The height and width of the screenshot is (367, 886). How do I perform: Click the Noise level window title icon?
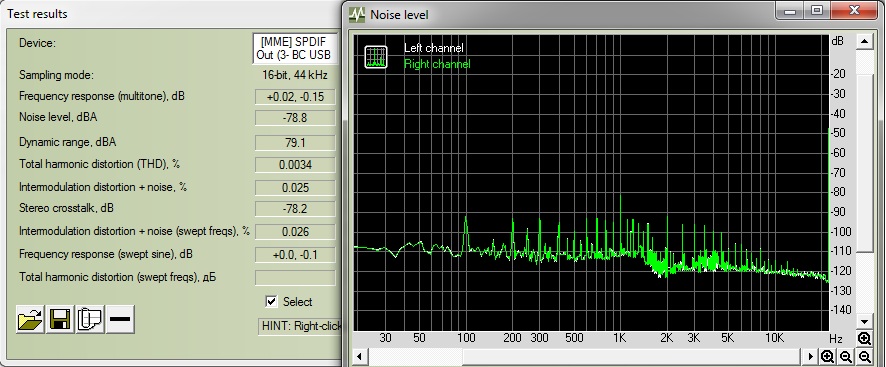coord(357,14)
